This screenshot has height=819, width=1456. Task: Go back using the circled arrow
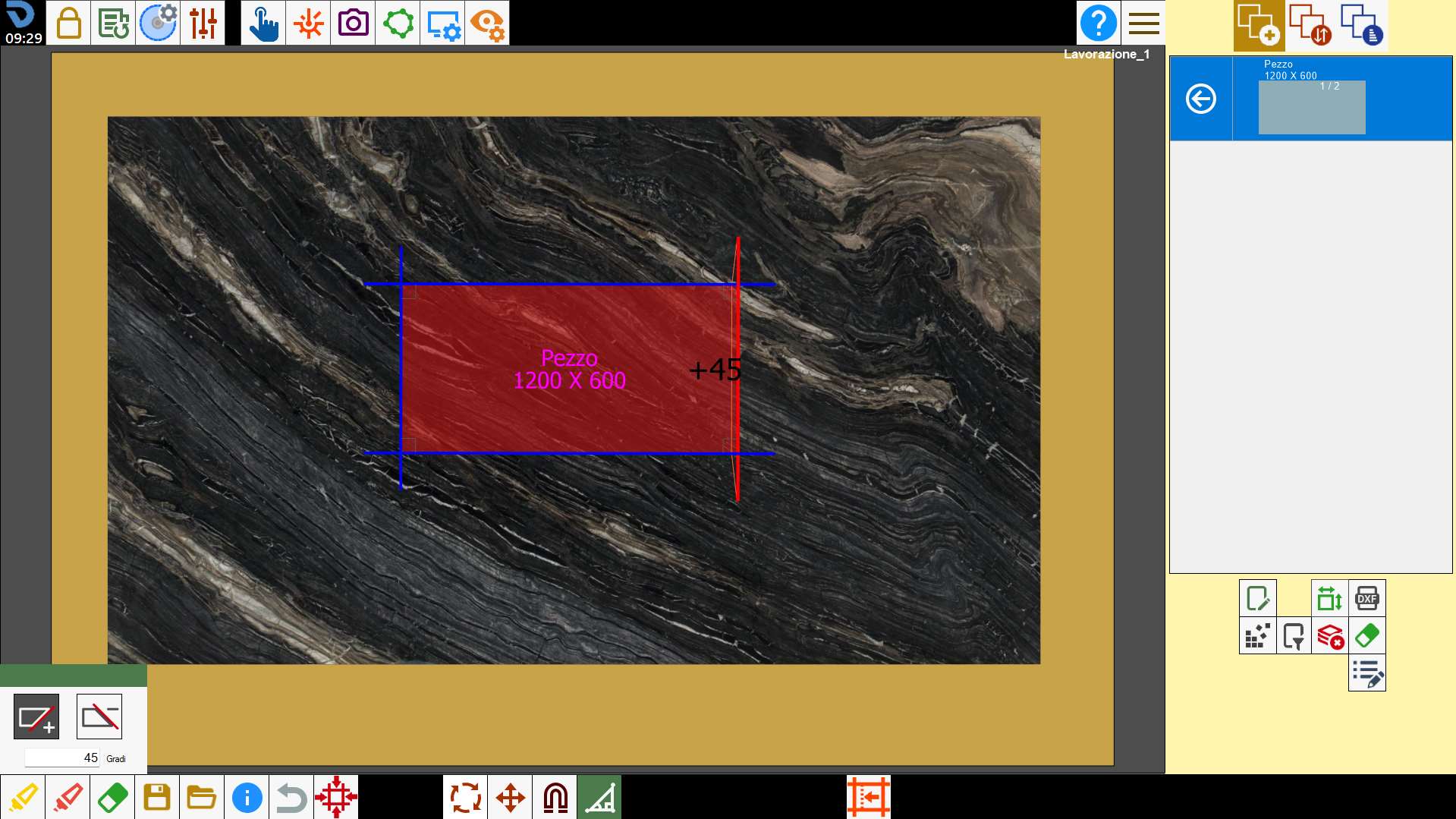1201,99
